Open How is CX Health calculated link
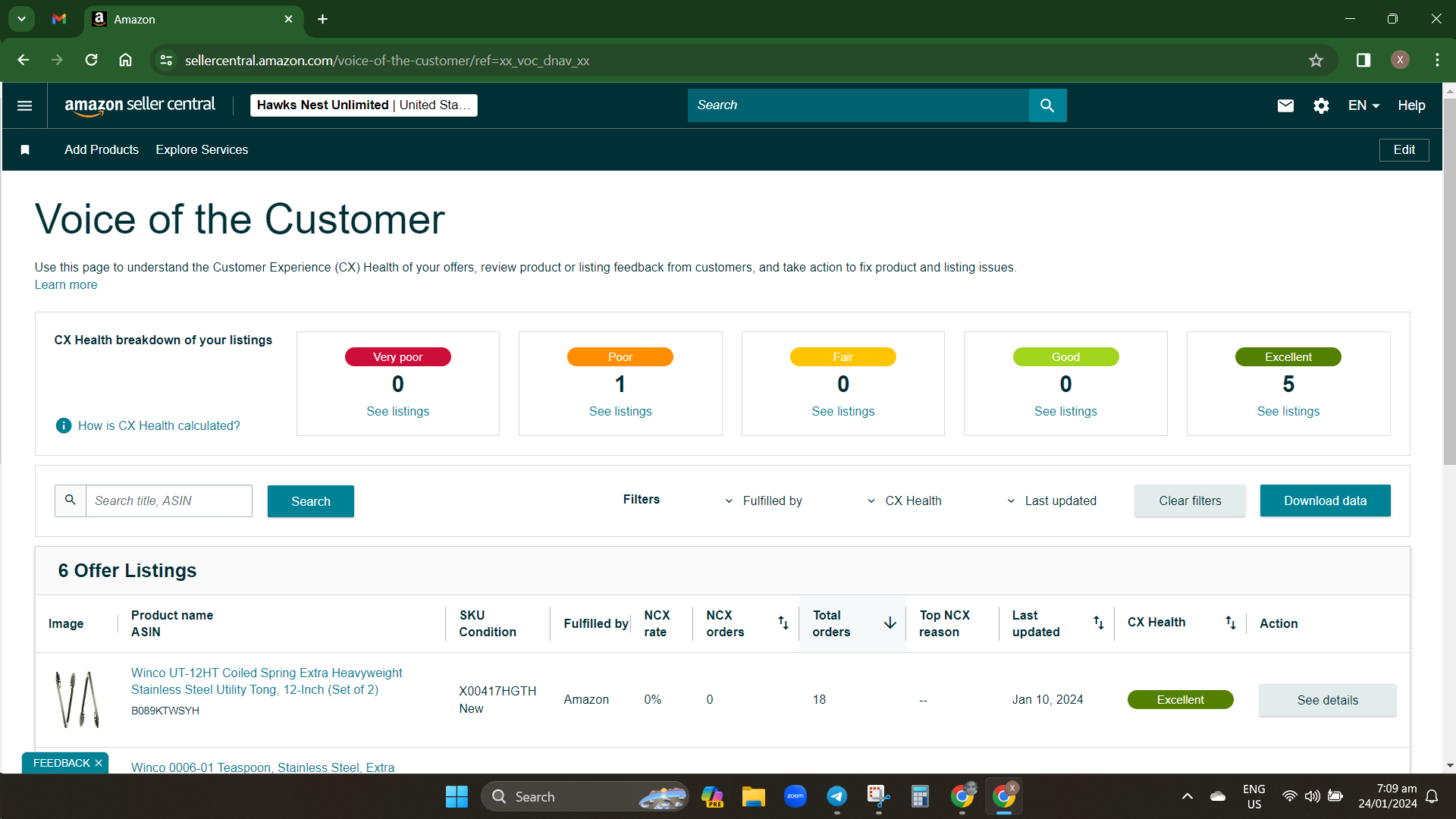The image size is (1456, 819). pos(158,425)
